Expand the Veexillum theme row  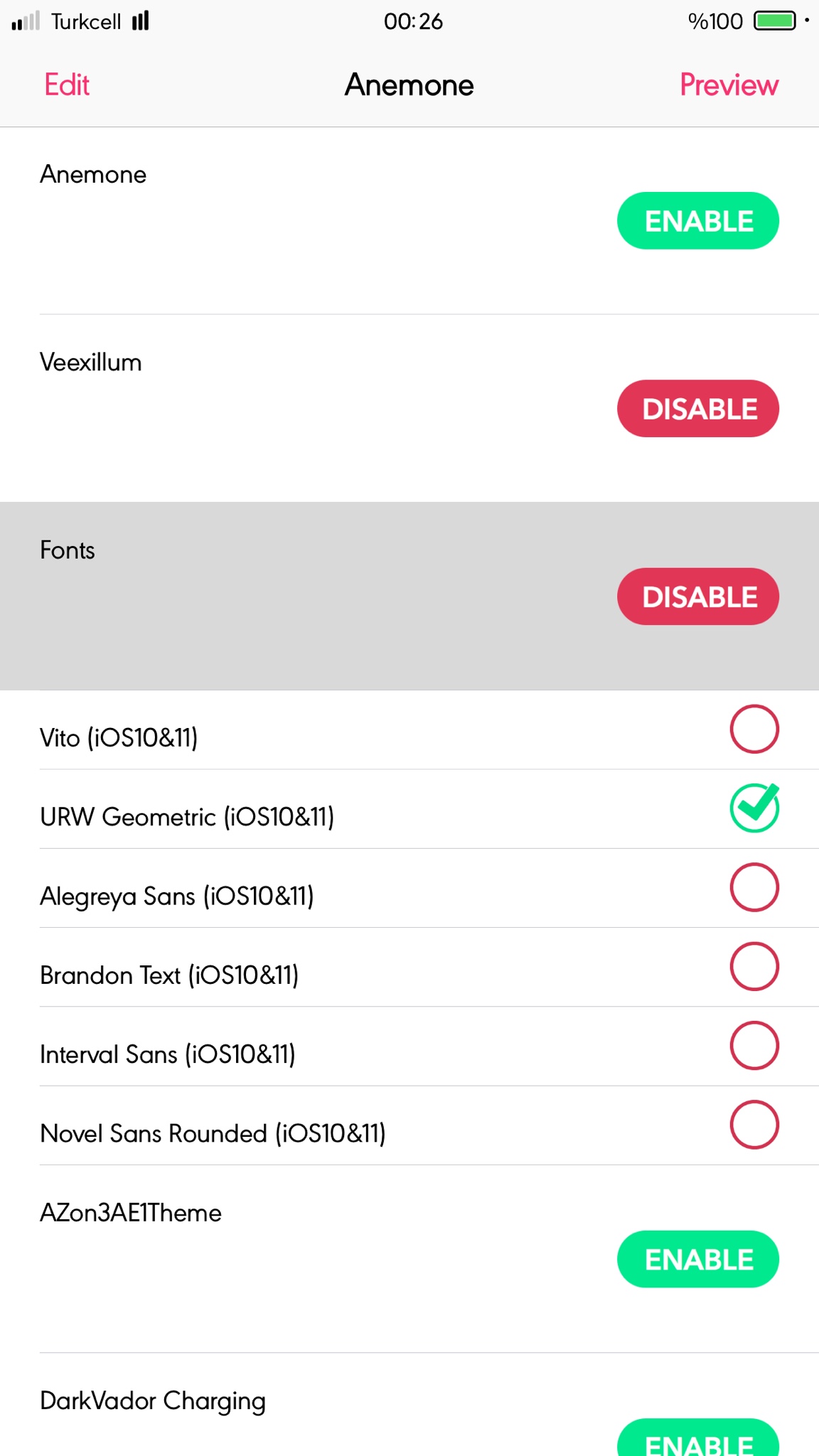click(284, 408)
